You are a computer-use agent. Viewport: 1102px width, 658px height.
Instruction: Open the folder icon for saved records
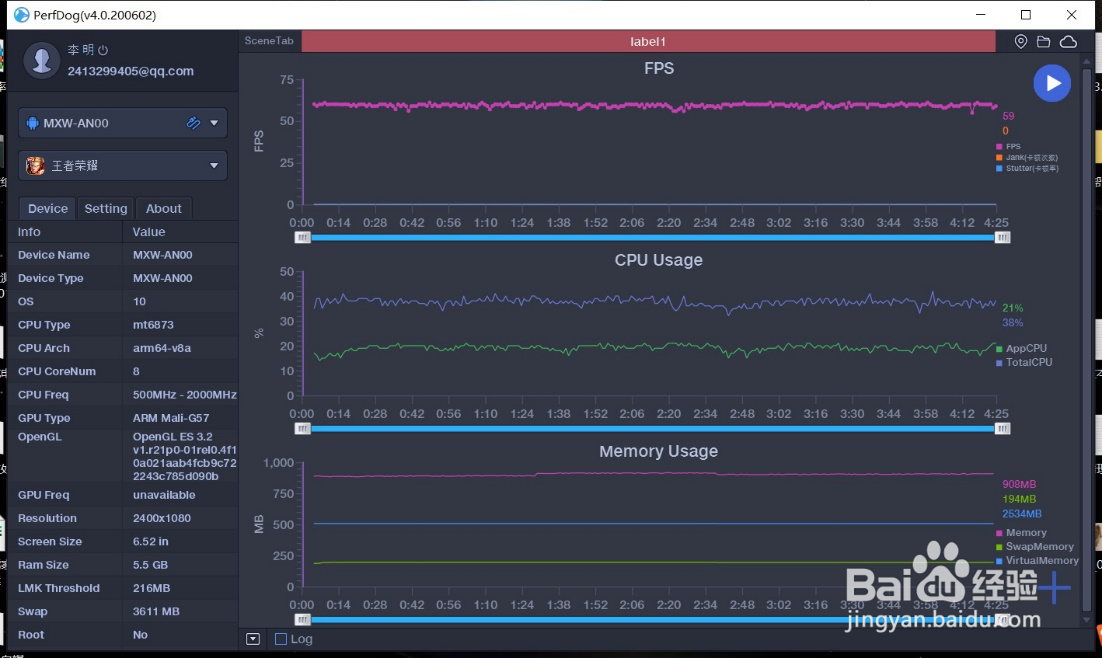[1044, 41]
